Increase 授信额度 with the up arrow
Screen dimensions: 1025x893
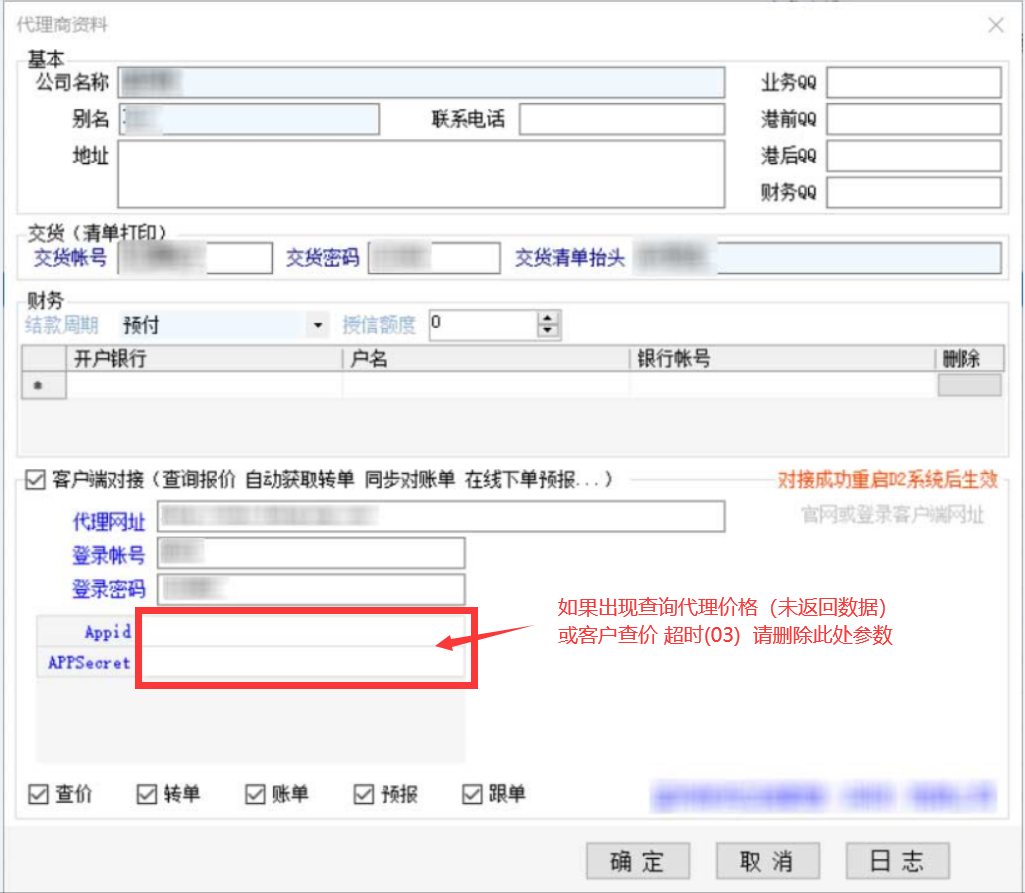(x=547, y=318)
